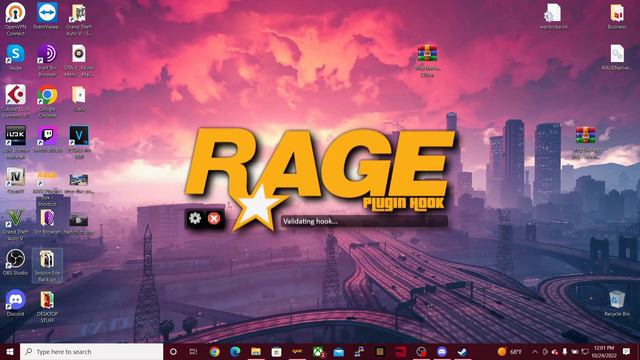This screenshot has height=360, width=640.
Task: Open the DESKTOP STUFF folder
Action: (47, 307)
